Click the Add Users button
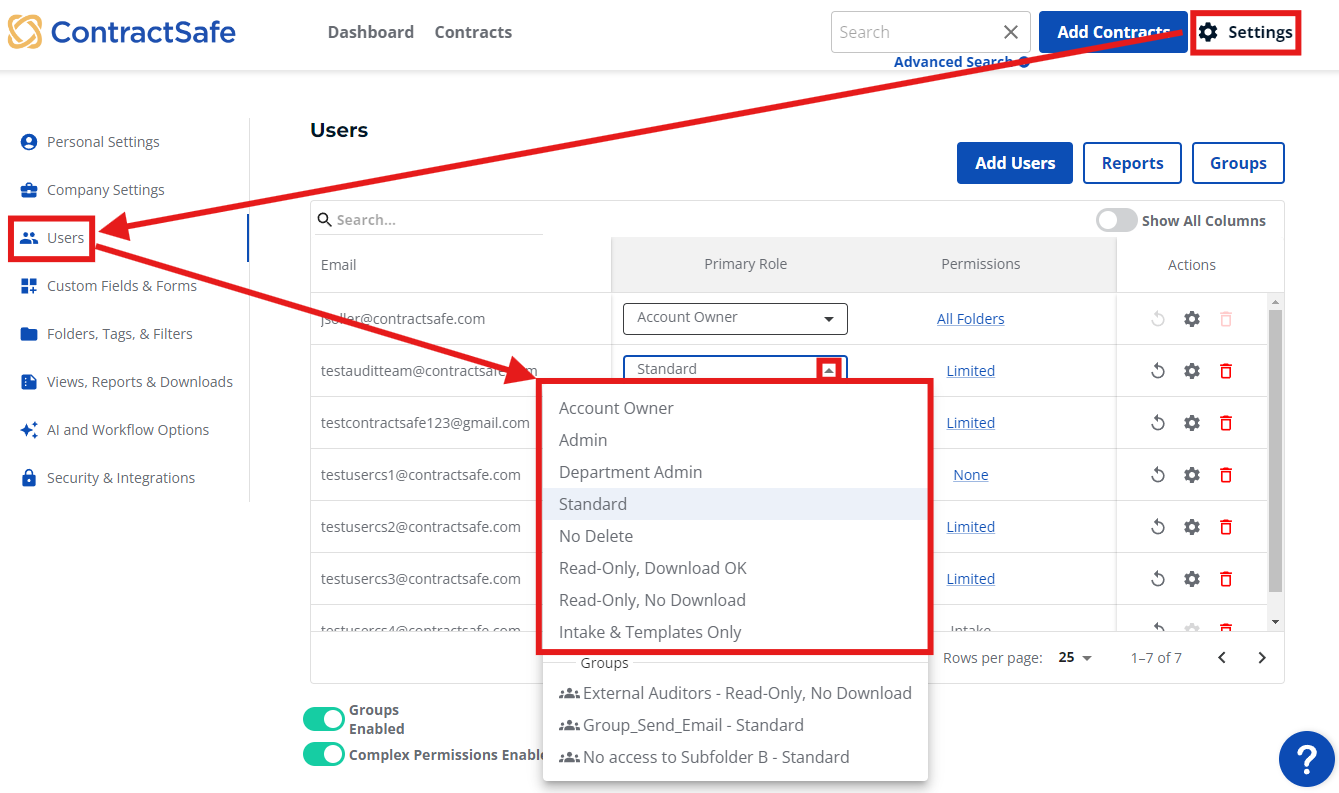1339x793 pixels. click(1014, 162)
